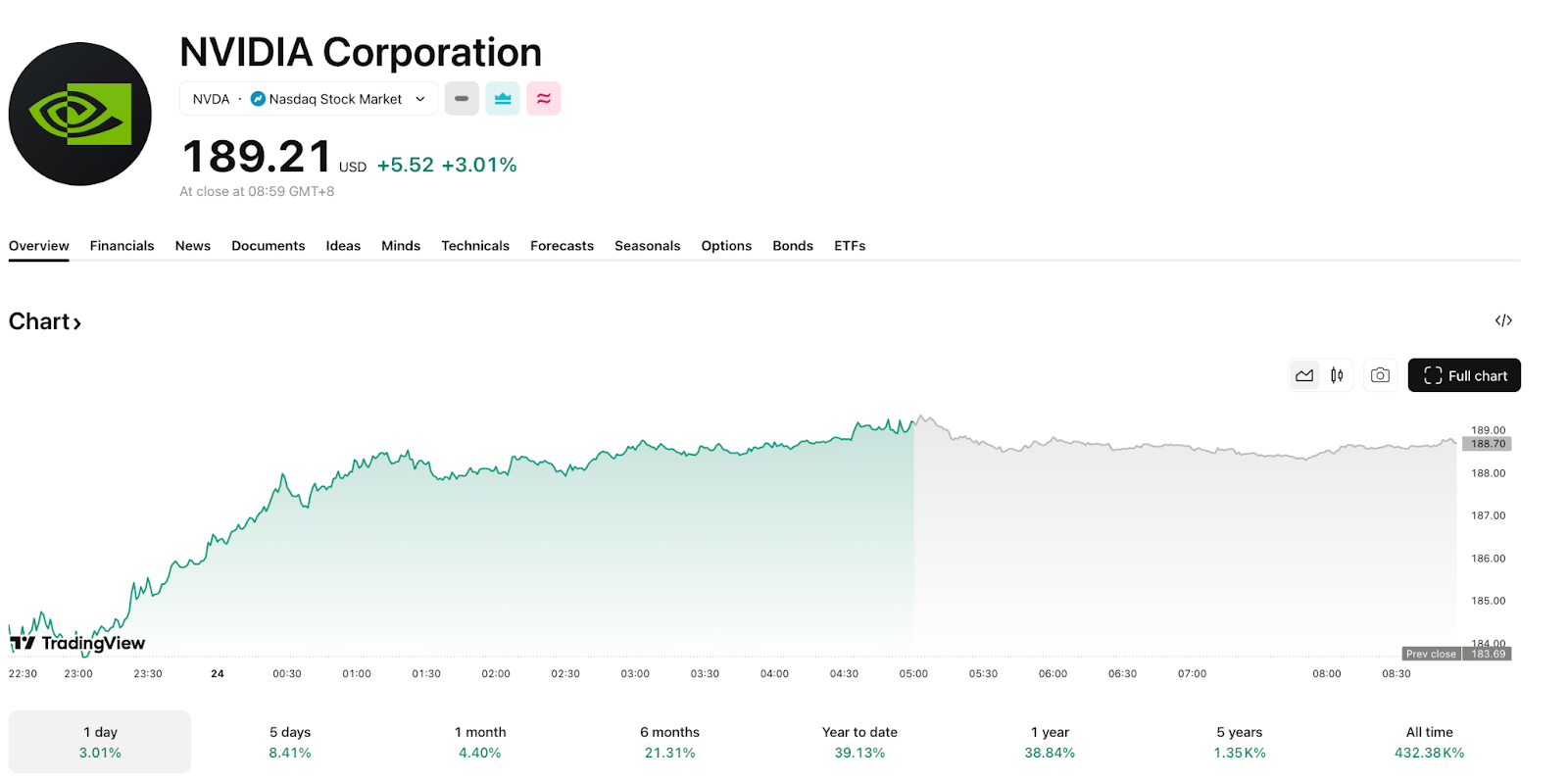The width and height of the screenshot is (1568, 782).
Task: Open the embed code icon
Action: tap(1503, 320)
